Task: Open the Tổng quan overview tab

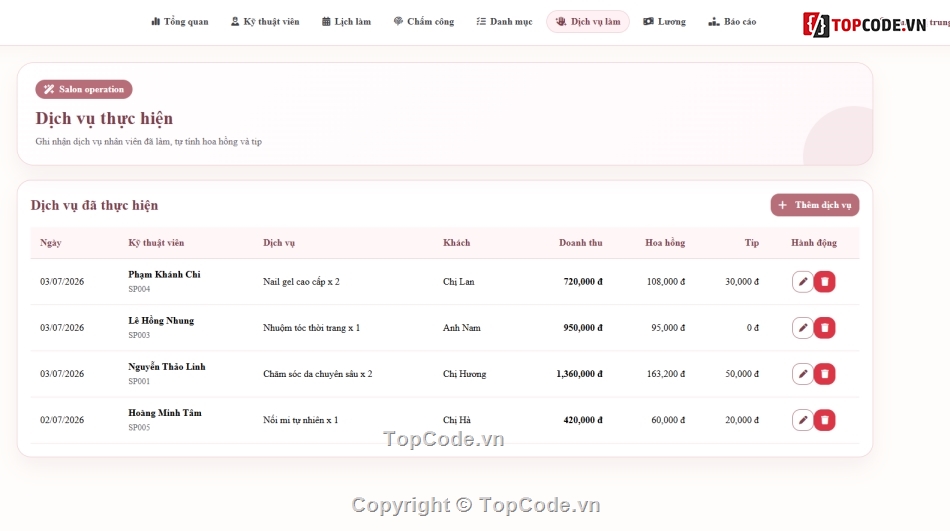Action: [x=179, y=22]
